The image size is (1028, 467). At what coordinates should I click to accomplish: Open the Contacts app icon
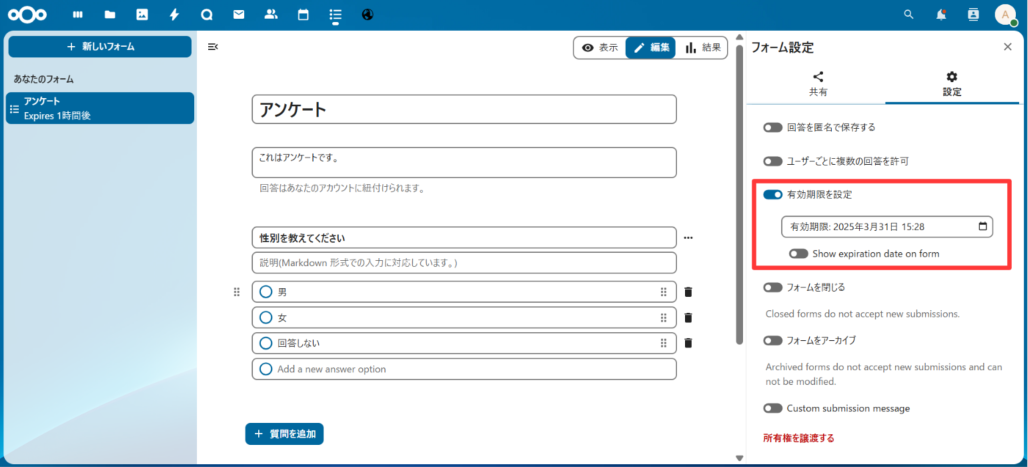tap(271, 15)
